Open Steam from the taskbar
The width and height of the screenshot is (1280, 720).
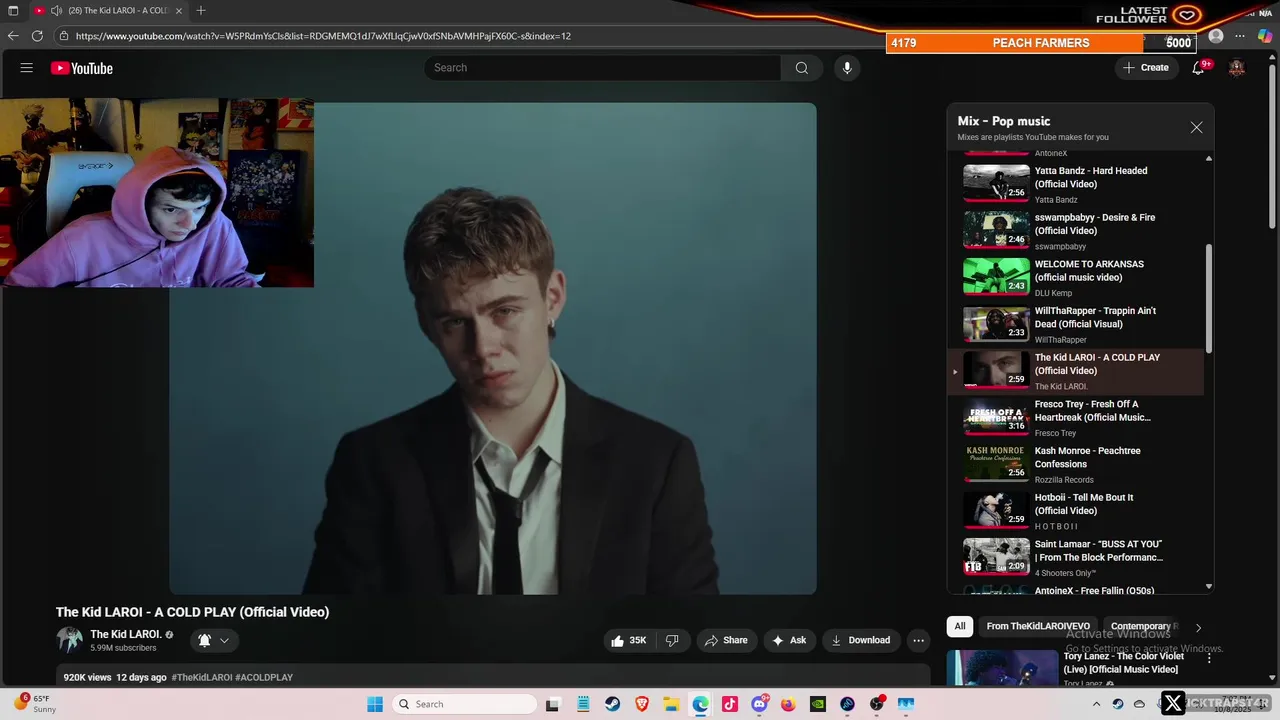click(612, 704)
